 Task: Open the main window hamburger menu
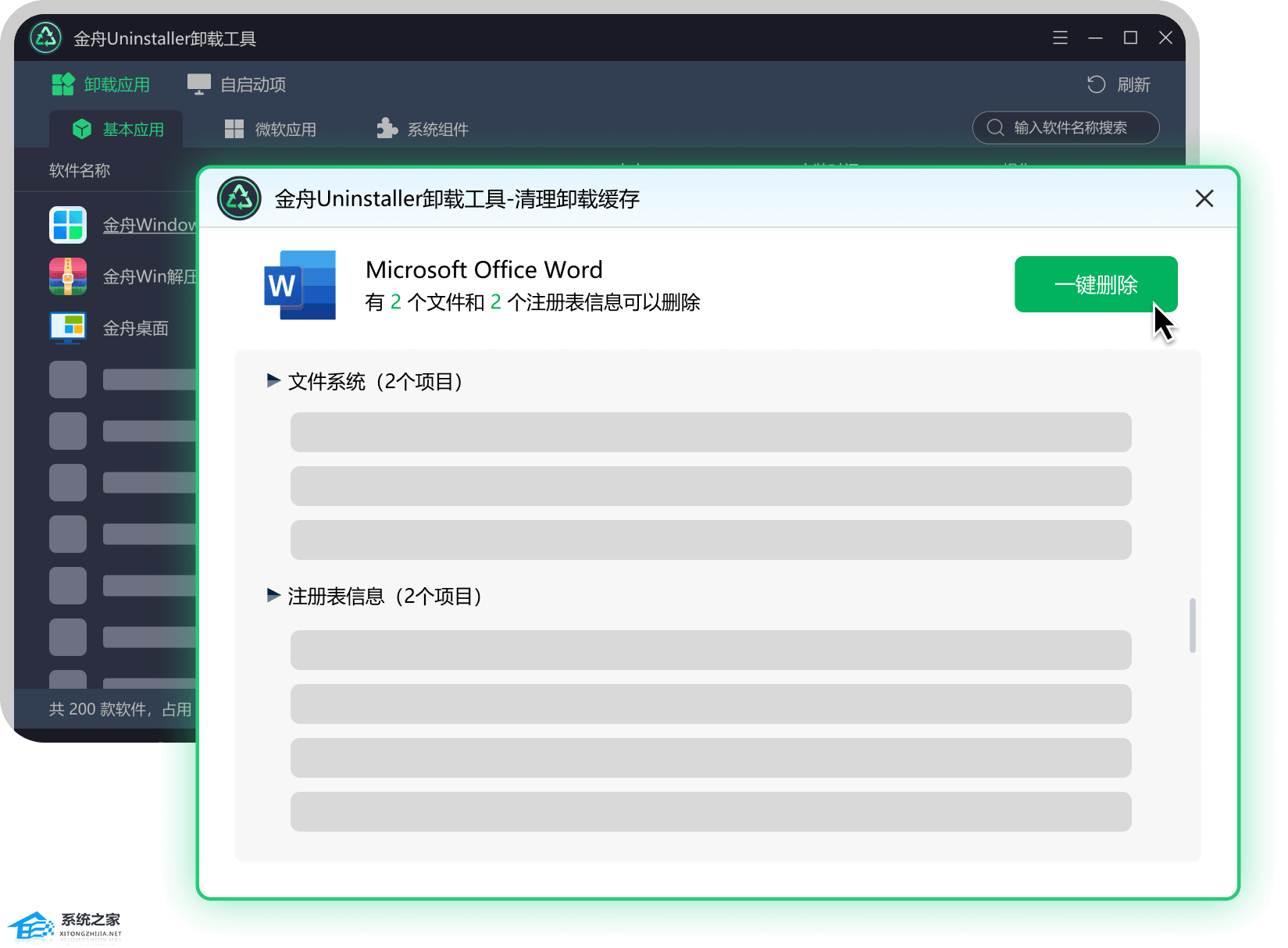[1060, 37]
